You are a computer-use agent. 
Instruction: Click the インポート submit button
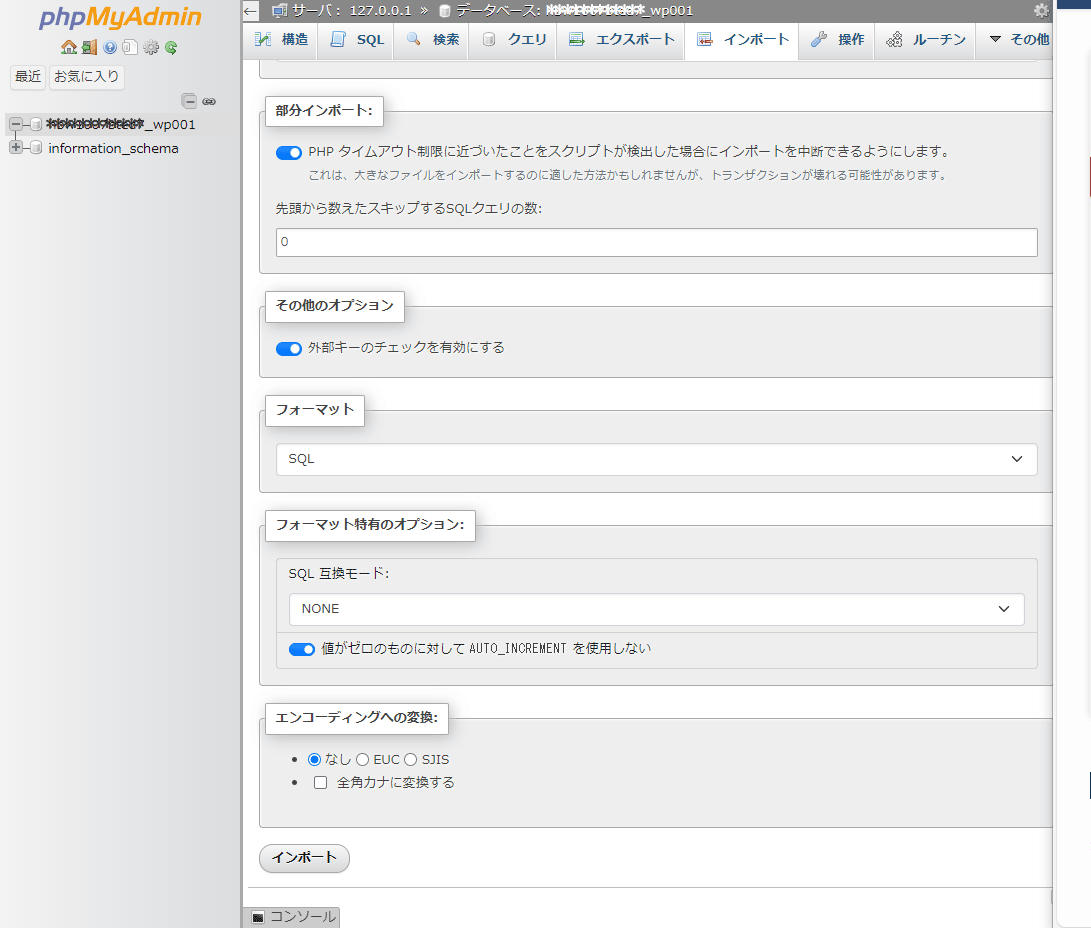(304, 858)
